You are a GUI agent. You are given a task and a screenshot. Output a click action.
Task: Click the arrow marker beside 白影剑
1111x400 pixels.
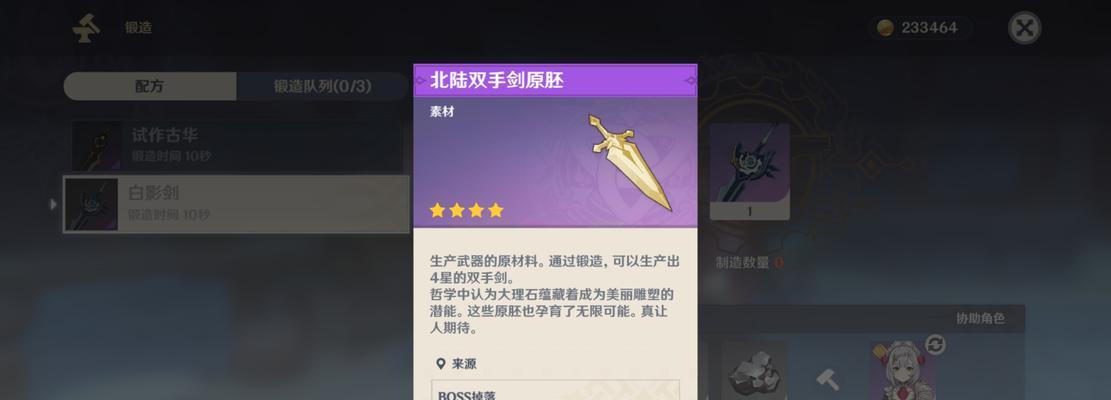(x=54, y=204)
